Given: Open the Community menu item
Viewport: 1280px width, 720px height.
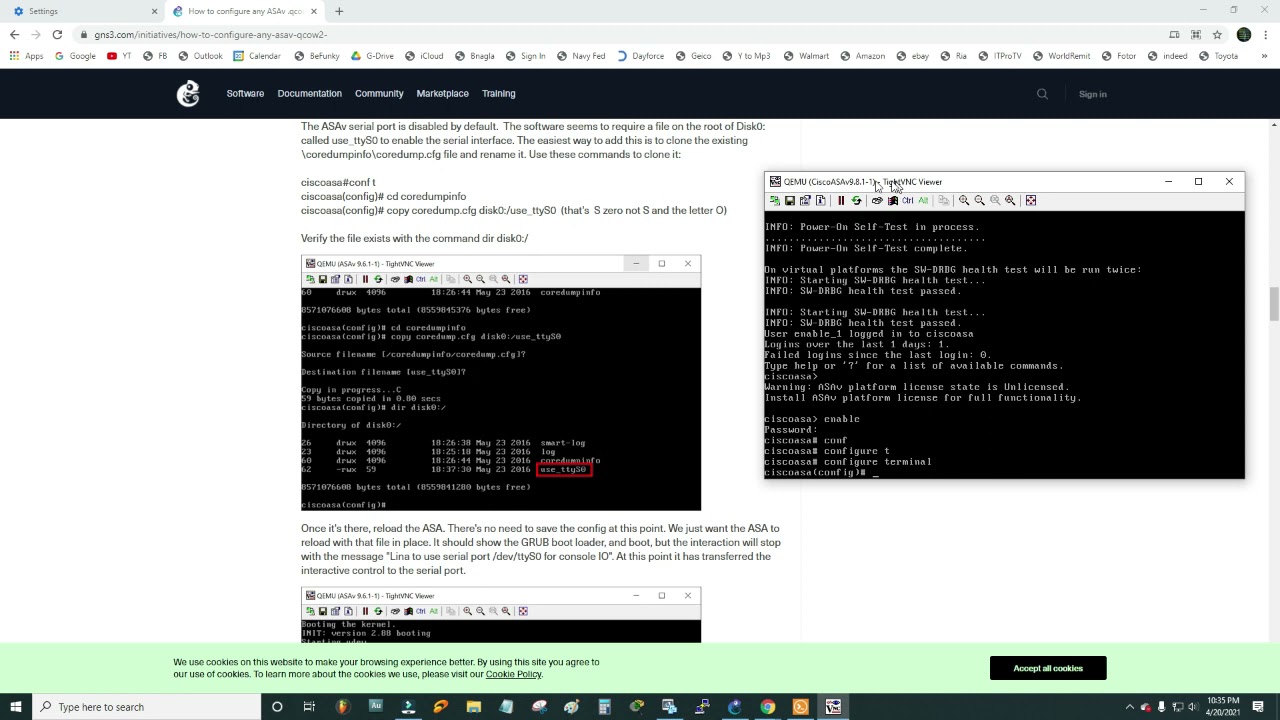Looking at the screenshot, I should click(379, 94).
